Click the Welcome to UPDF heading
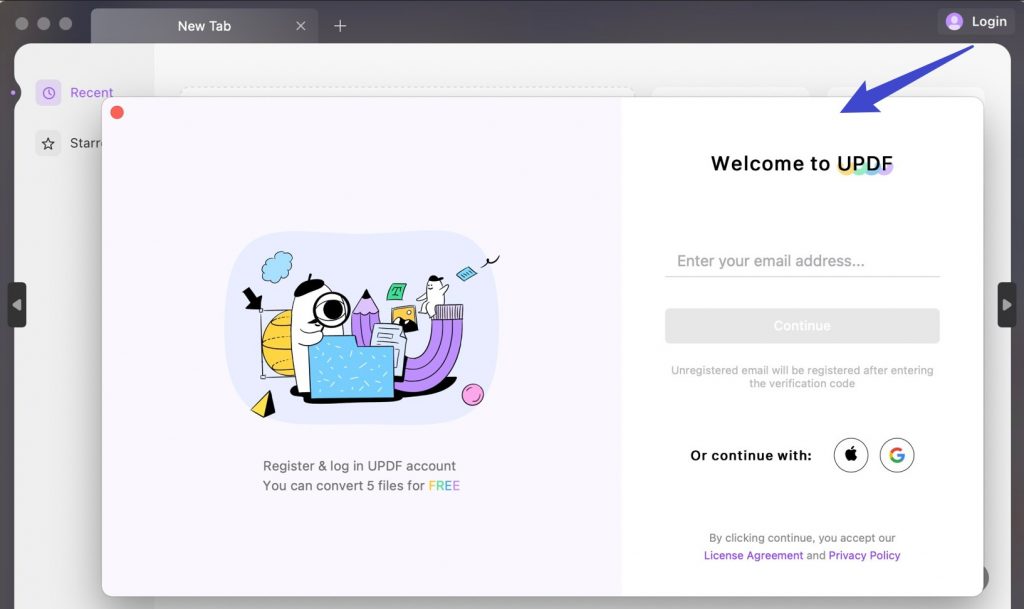The height and width of the screenshot is (609, 1024). point(801,163)
